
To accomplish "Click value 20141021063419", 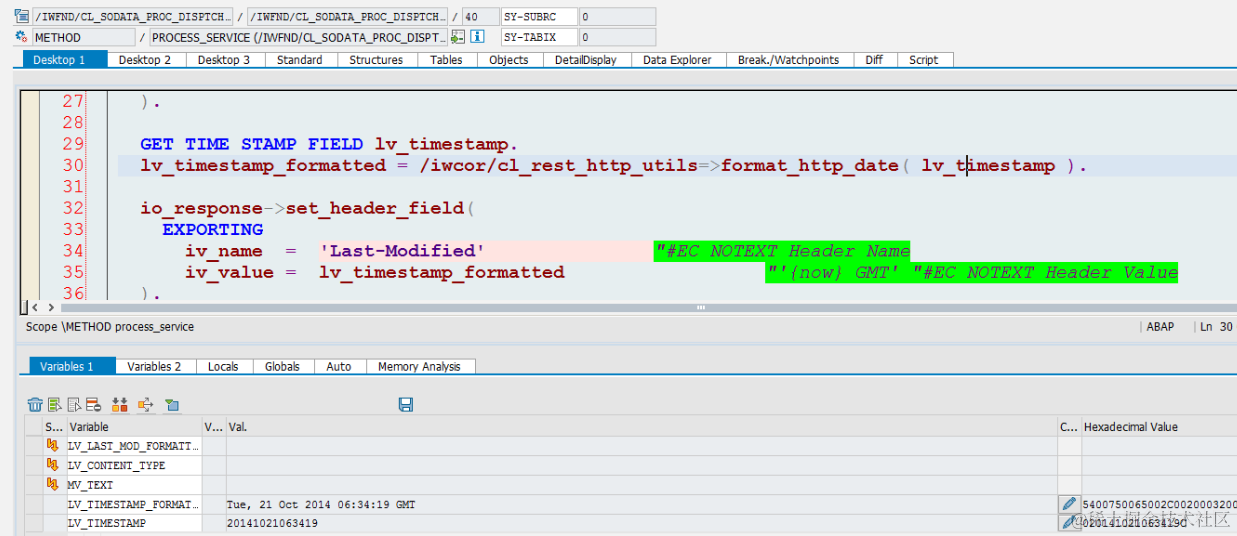I will coord(273,523).
